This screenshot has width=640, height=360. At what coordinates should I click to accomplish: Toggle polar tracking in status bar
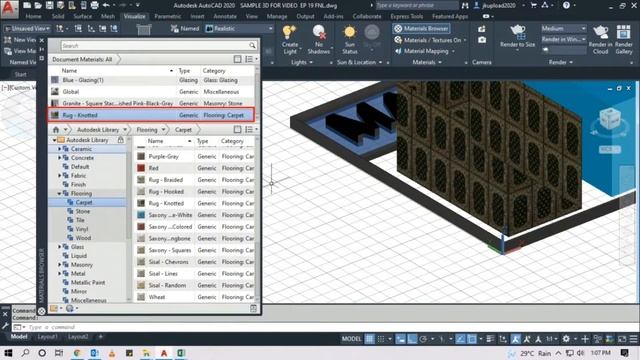click(423, 339)
